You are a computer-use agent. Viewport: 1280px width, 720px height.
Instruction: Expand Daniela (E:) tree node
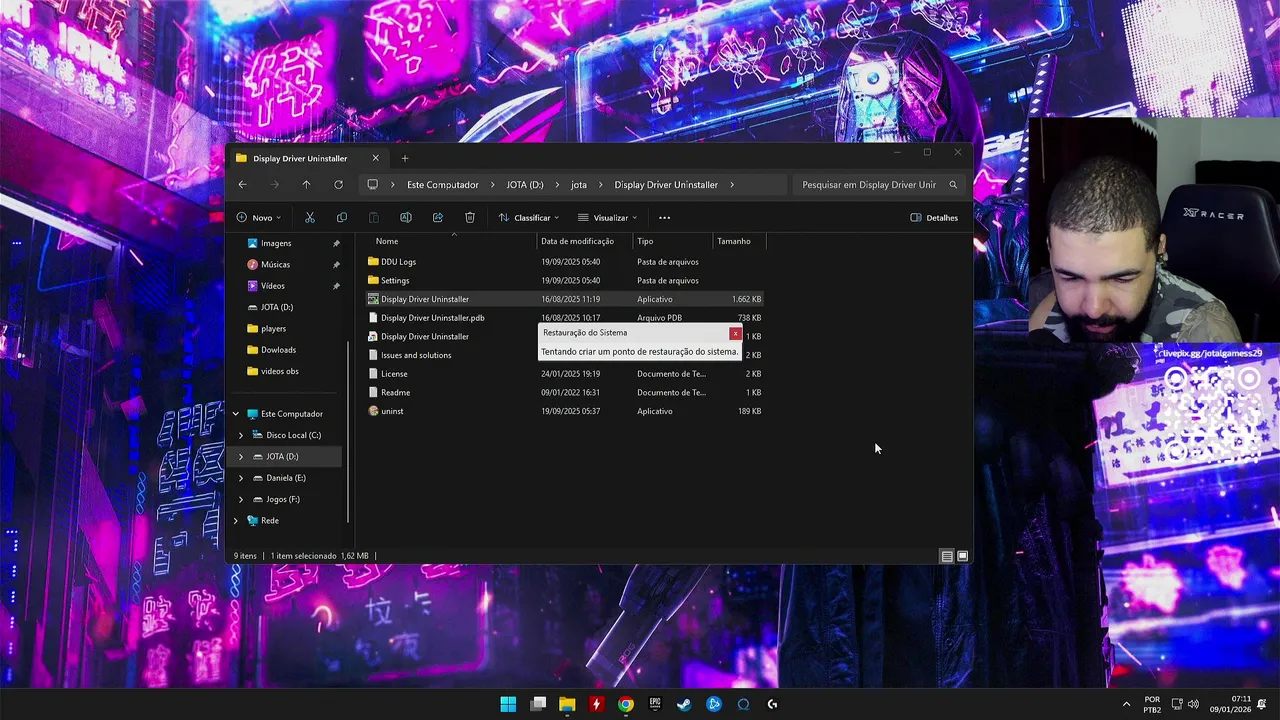(x=240, y=478)
